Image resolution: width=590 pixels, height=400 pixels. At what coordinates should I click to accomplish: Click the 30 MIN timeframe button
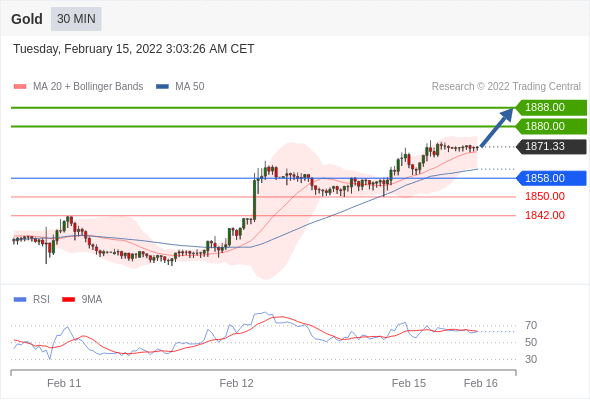pyautogui.click(x=76, y=19)
